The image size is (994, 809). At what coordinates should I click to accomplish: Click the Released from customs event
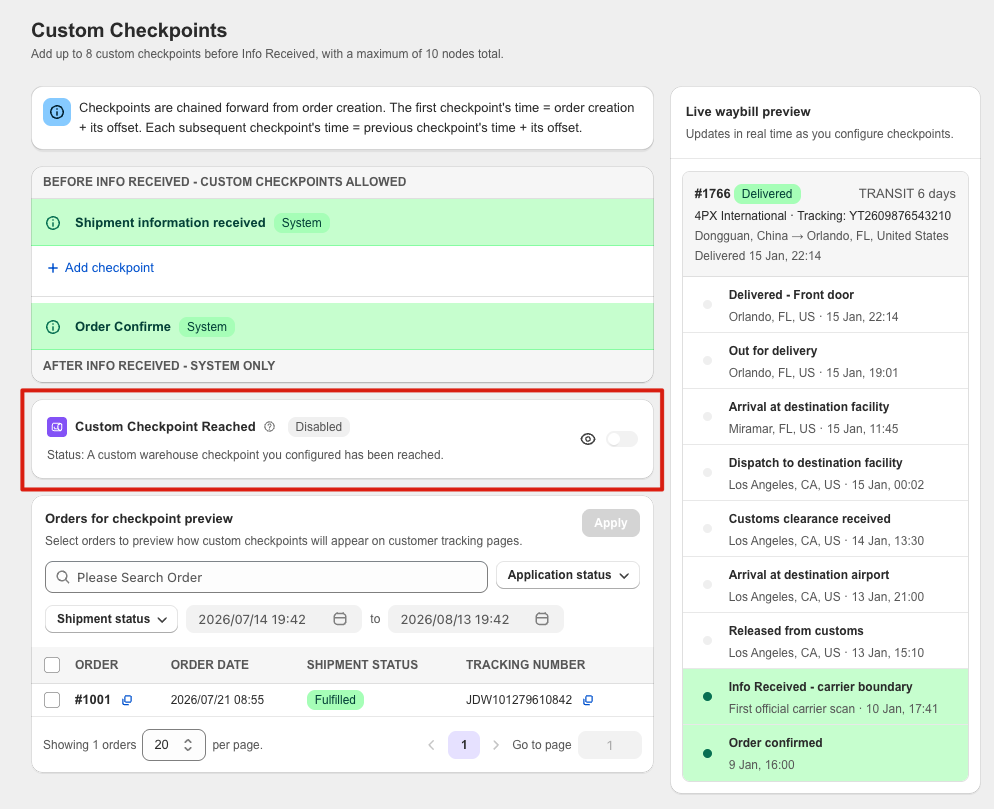pos(825,640)
